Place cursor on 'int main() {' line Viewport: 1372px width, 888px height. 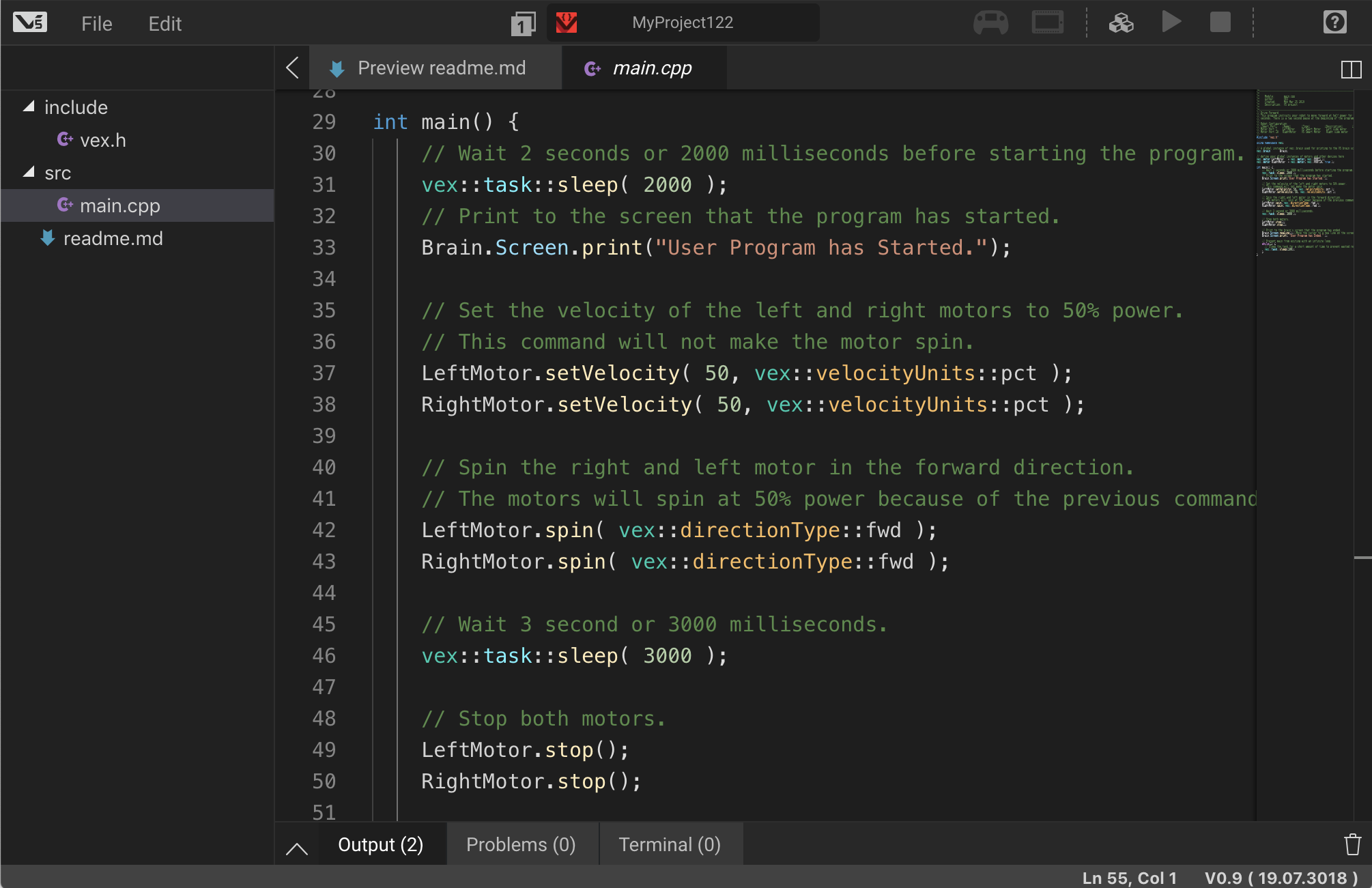[446, 122]
